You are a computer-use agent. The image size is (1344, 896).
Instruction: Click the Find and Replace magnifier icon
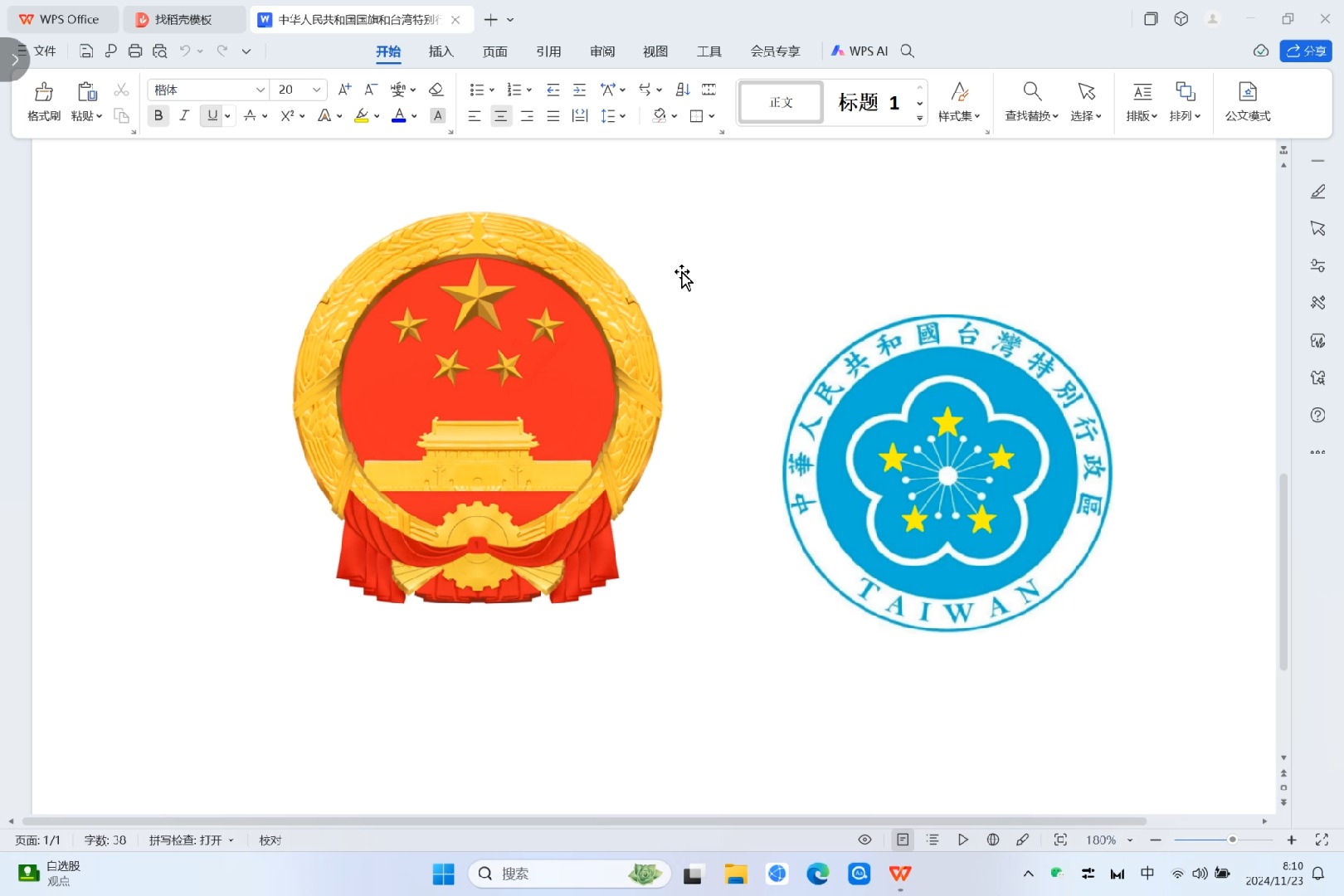point(1032,91)
